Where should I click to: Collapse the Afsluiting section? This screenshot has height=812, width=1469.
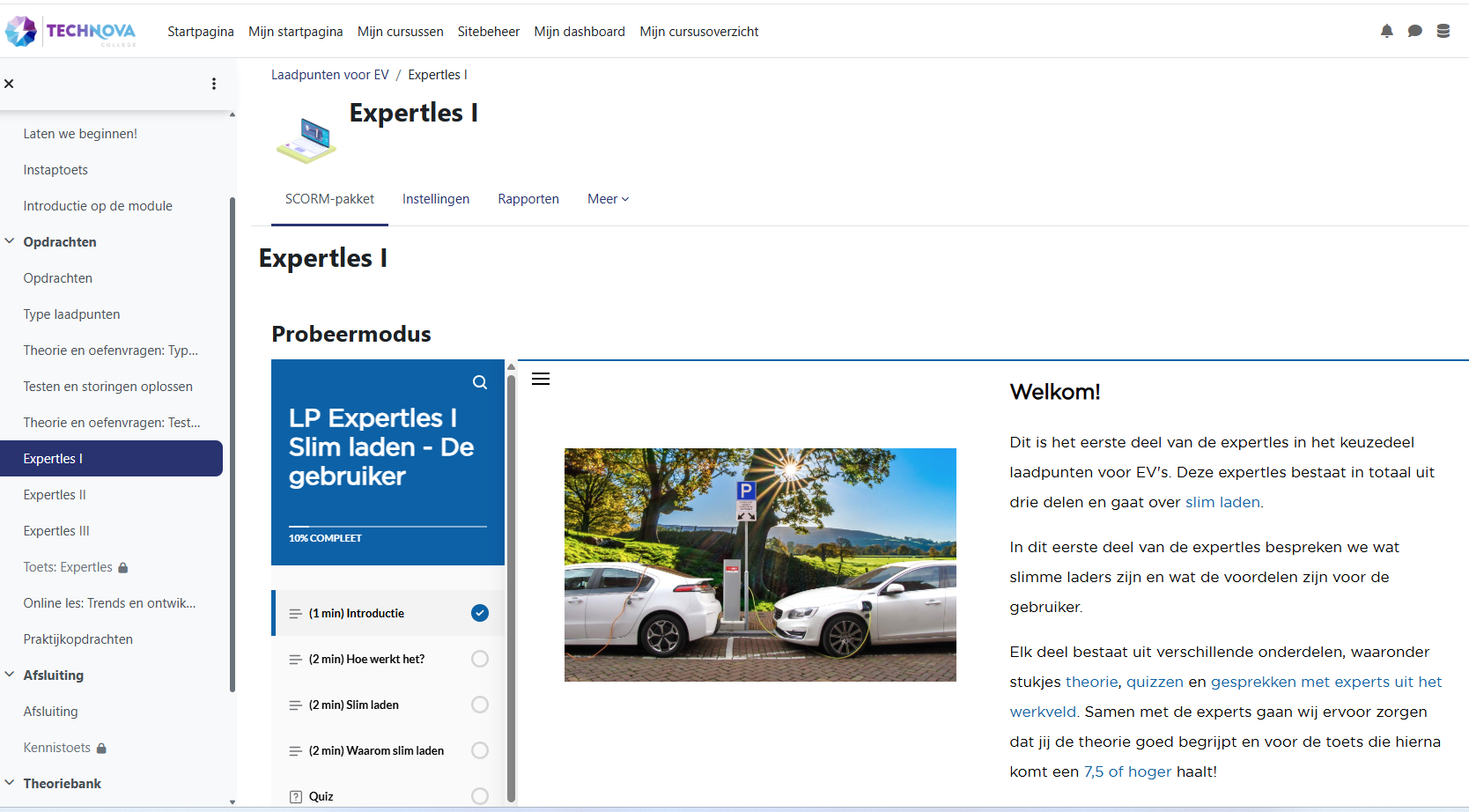(10, 675)
